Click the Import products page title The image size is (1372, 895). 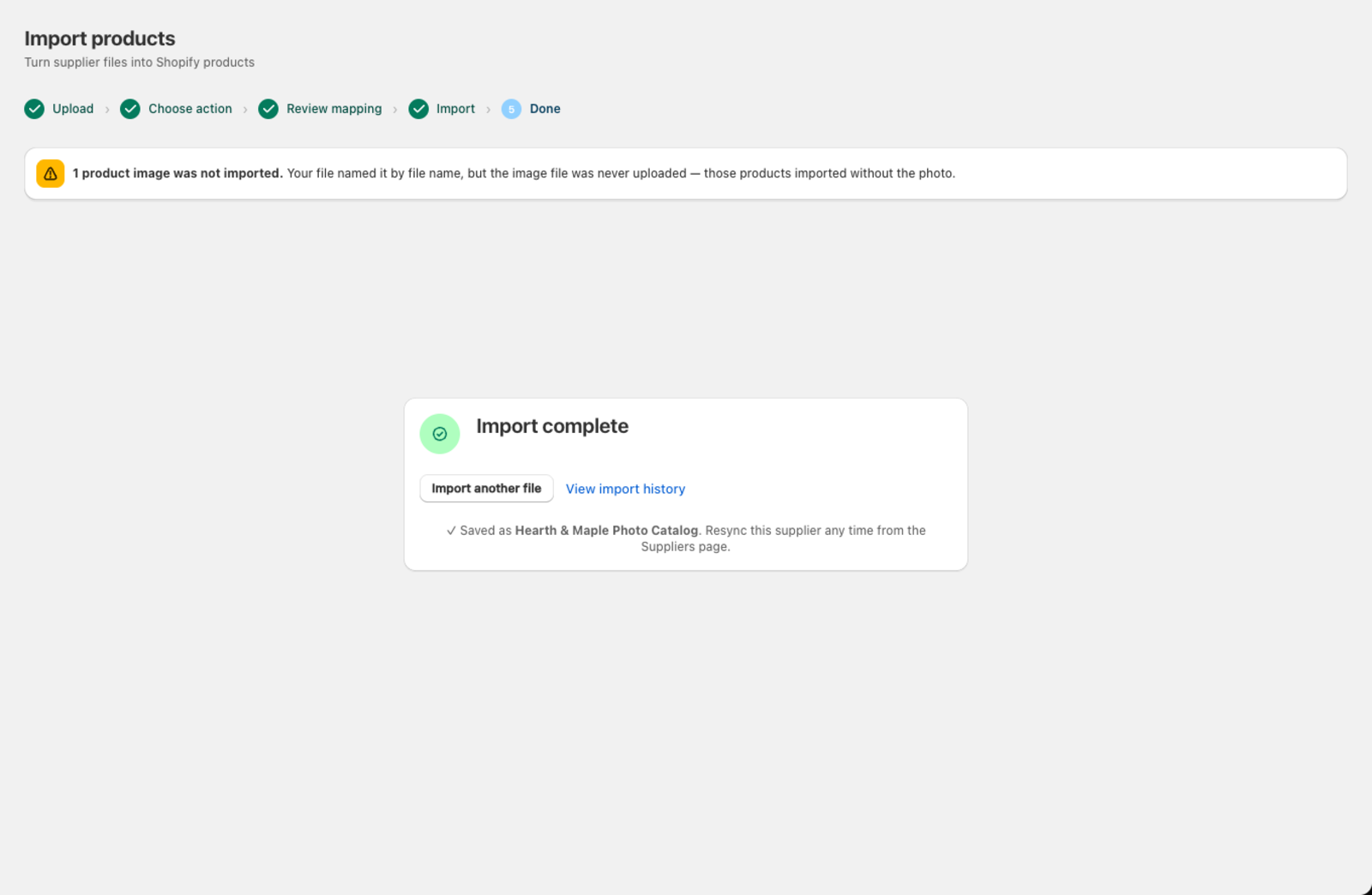click(x=99, y=39)
